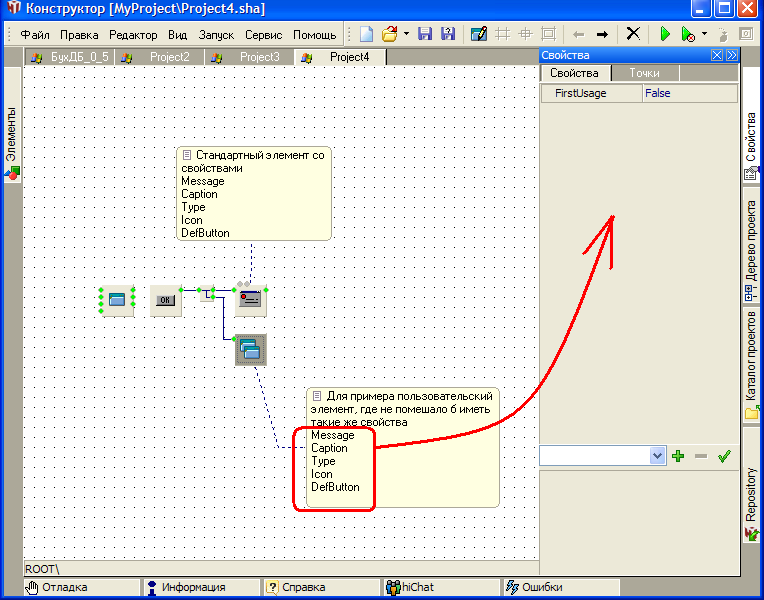Open the Редактор menu
764x600 pixels.
pyautogui.click(x=133, y=34)
